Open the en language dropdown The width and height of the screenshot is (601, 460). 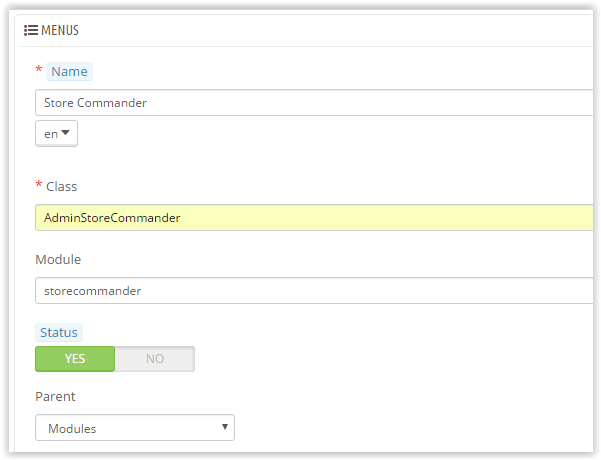tap(56, 133)
